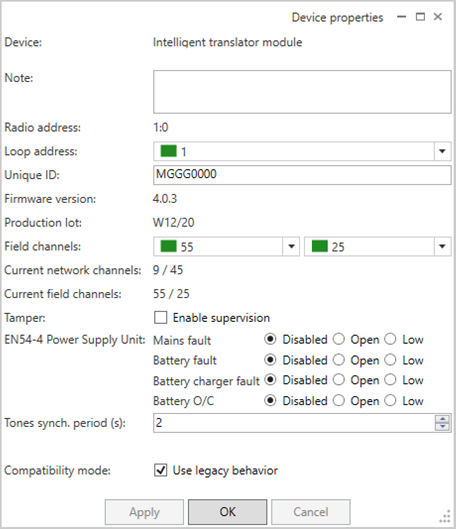
Task: Click the production lot value W12/20
Action: (174, 223)
